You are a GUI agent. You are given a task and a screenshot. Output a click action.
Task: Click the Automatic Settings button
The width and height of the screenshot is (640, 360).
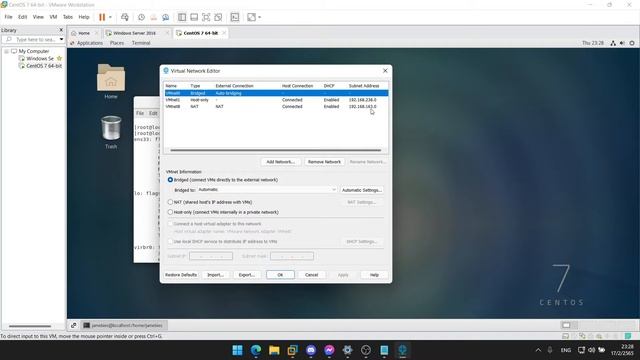coord(362,190)
